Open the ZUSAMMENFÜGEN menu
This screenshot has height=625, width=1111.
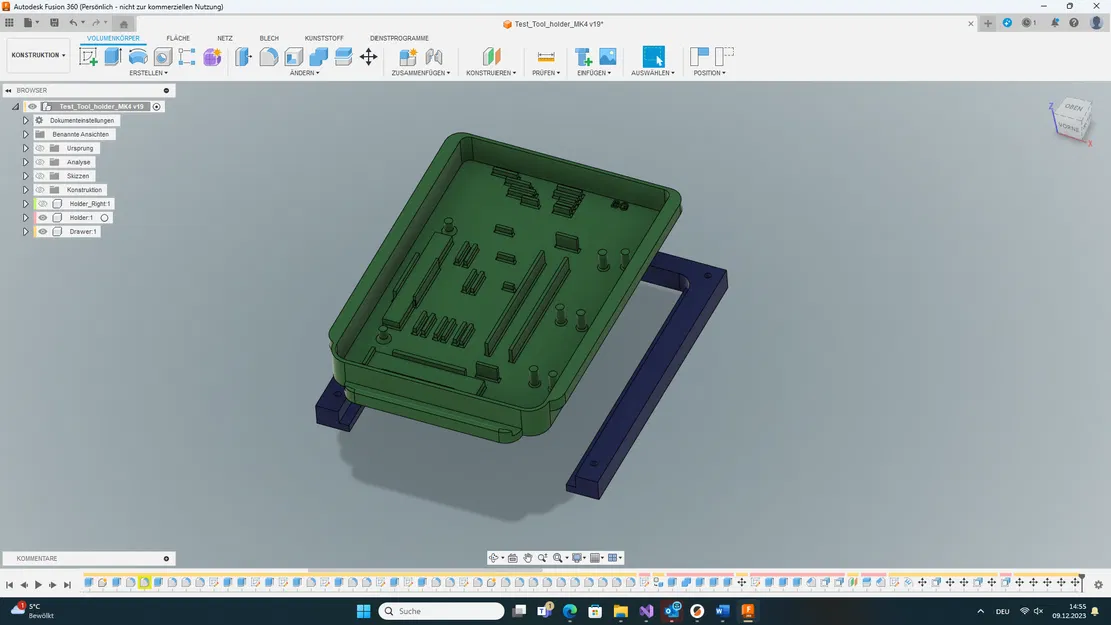[421, 73]
